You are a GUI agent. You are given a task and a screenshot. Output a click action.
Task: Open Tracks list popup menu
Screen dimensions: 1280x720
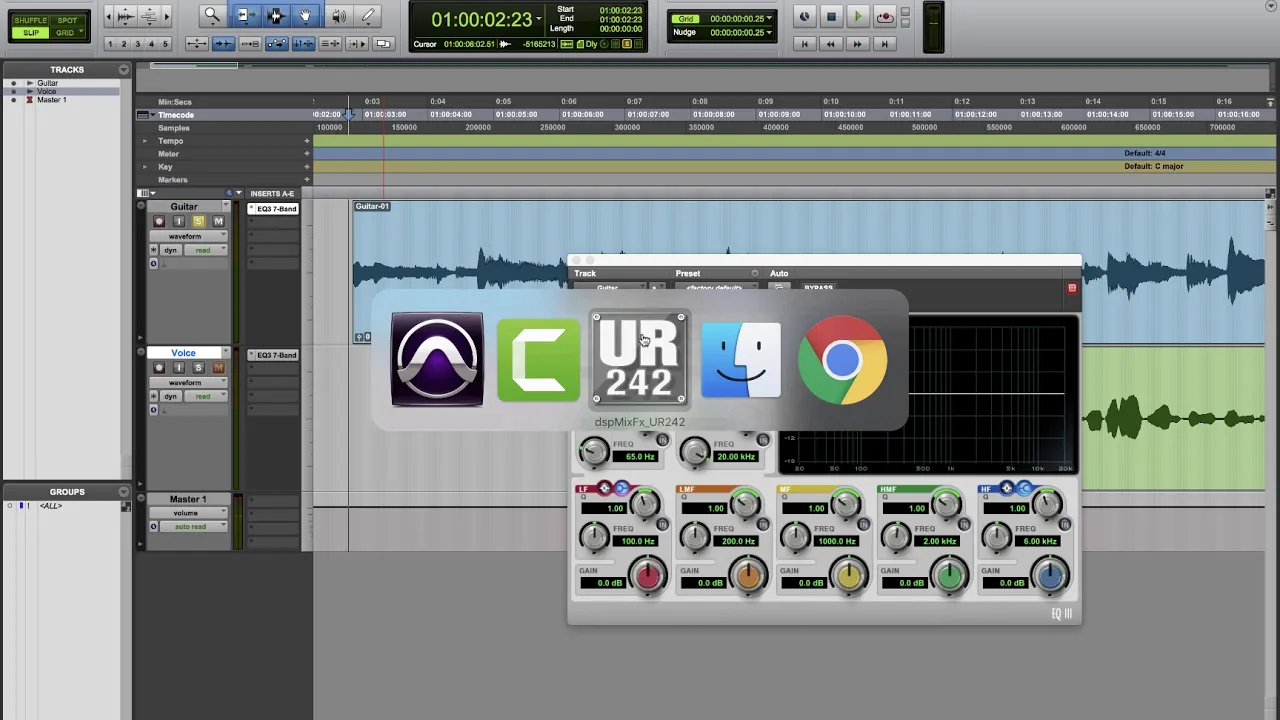click(x=124, y=69)
